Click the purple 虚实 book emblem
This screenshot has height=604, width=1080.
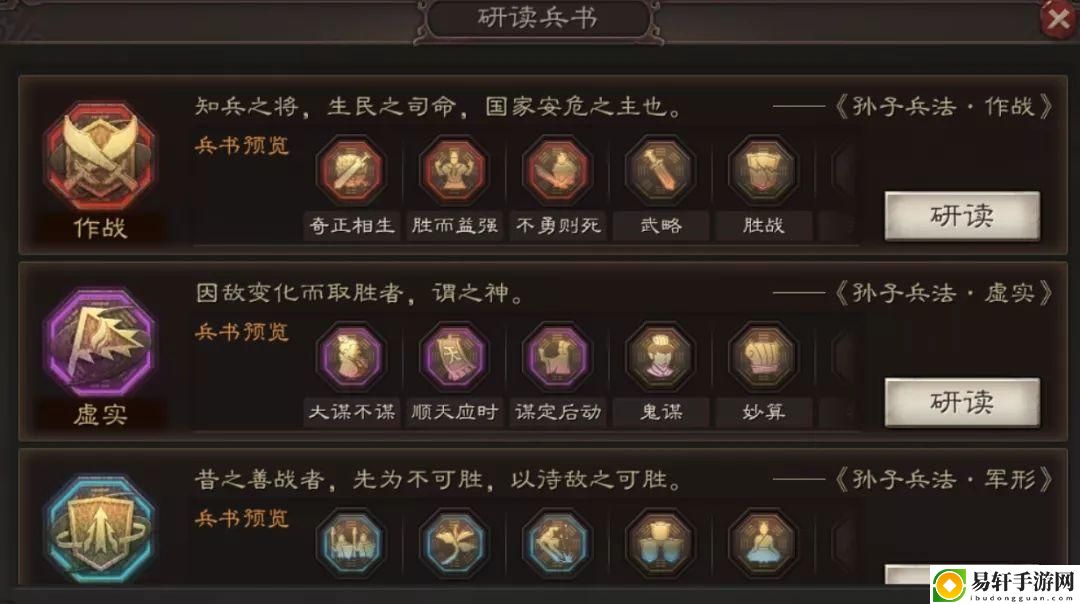[x=100, y=343]
